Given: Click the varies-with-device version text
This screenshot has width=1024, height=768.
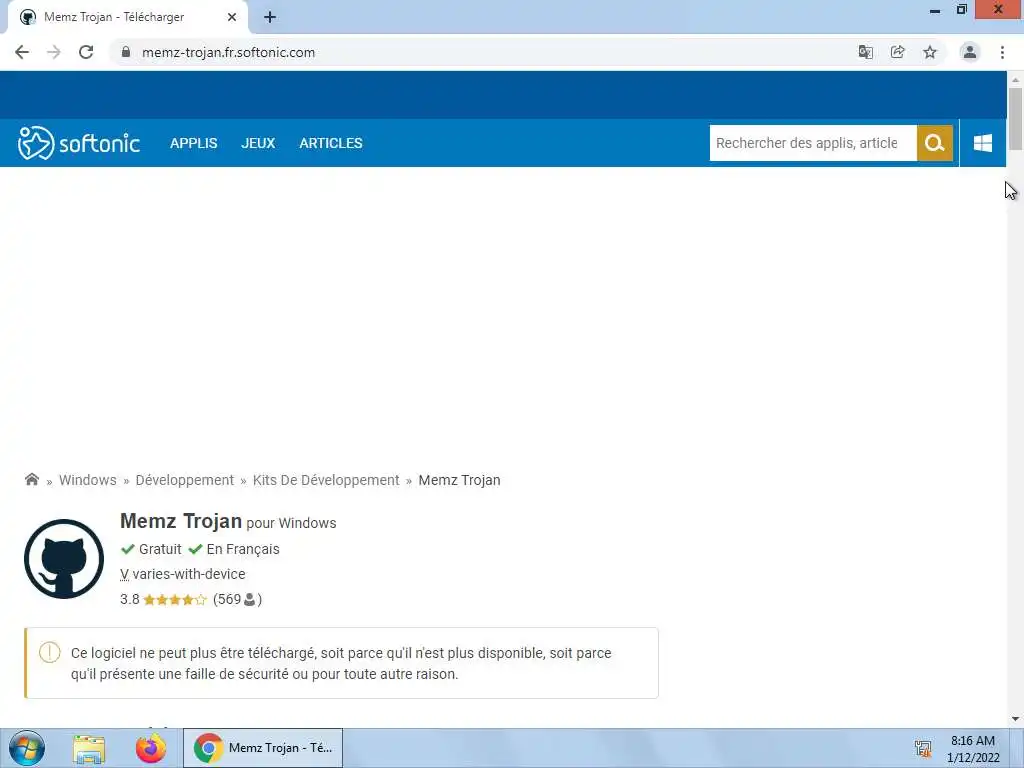Looking at the screenshot, I should pyautogui.click(x=189, y=574).
